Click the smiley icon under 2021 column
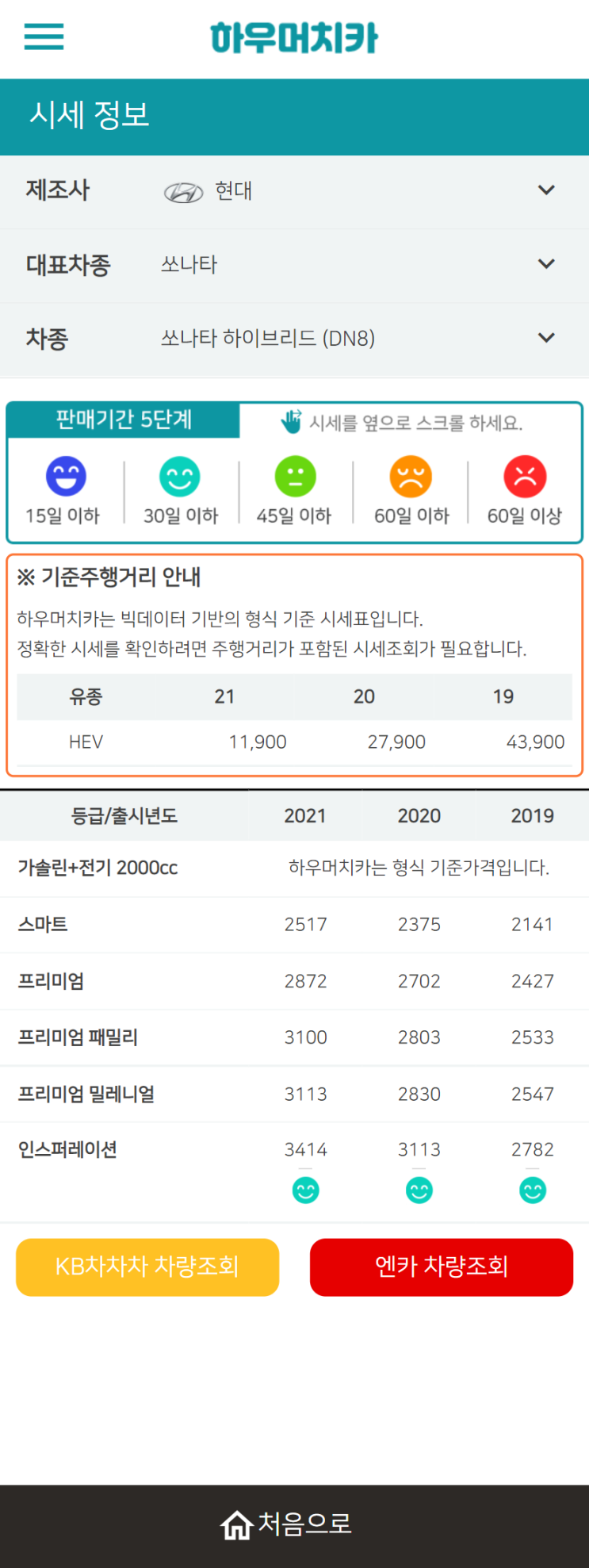This screenshot has width=589, height=1568. [306, 1190]
